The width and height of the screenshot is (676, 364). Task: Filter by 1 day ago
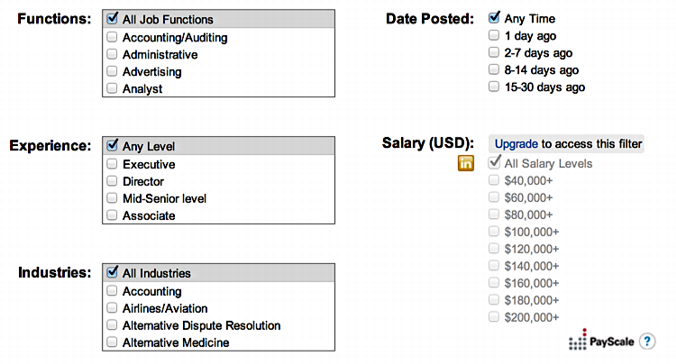(494, 35)
